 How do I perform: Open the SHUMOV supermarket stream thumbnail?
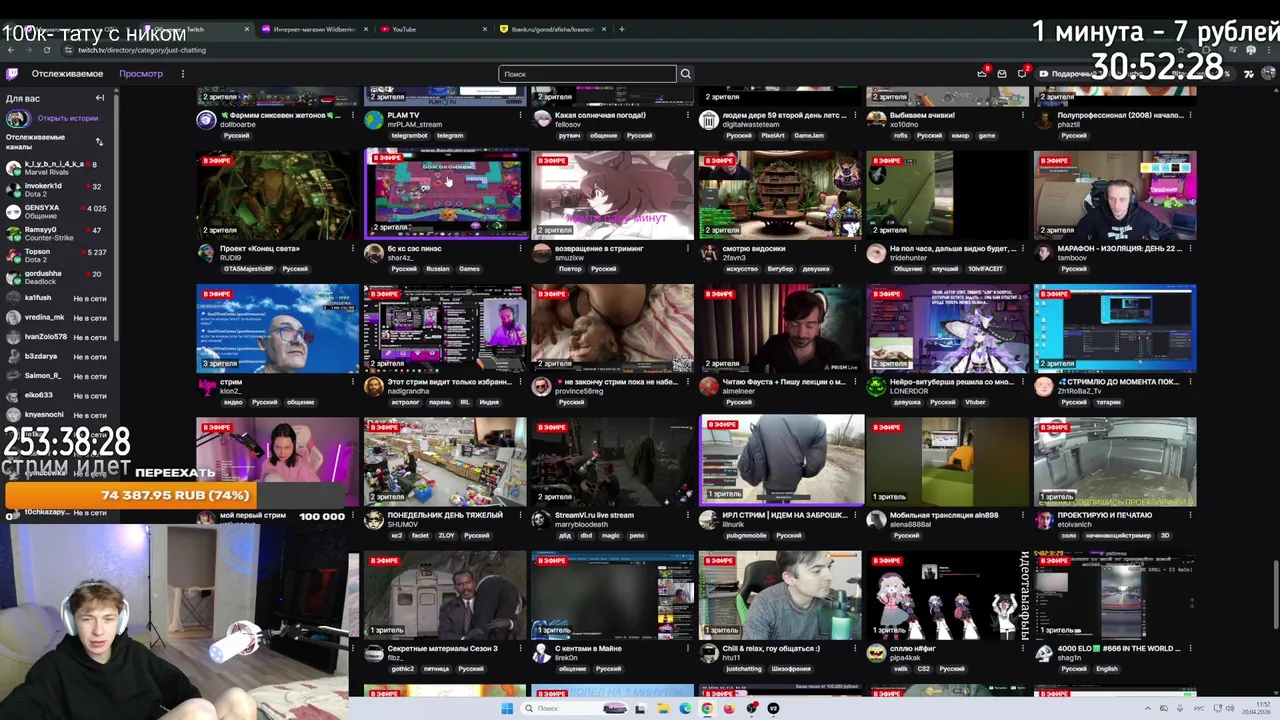click(445, 462)
